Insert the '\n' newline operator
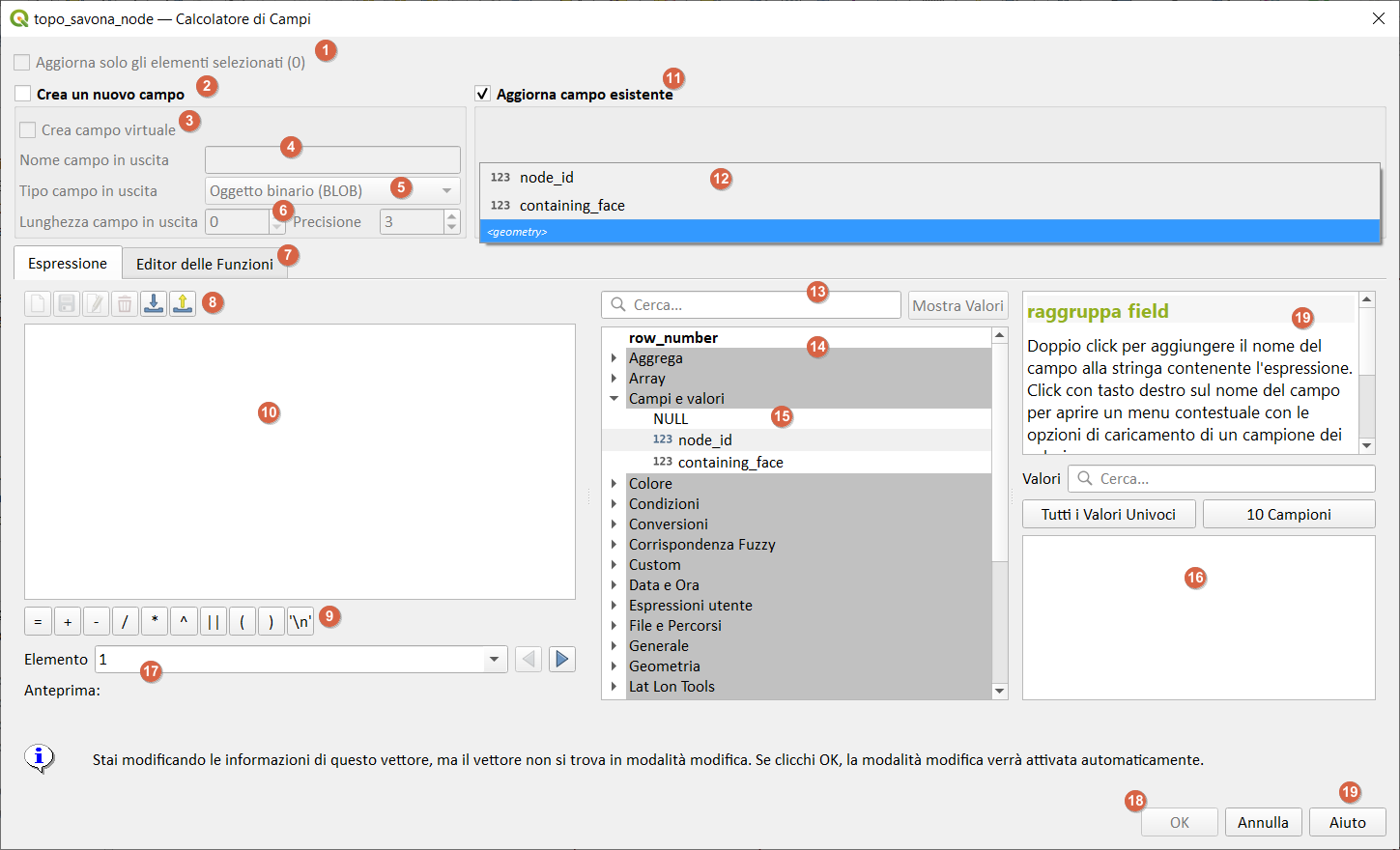Image resolution: width=1400 pixels, height=850 pixels. point(300,621)
